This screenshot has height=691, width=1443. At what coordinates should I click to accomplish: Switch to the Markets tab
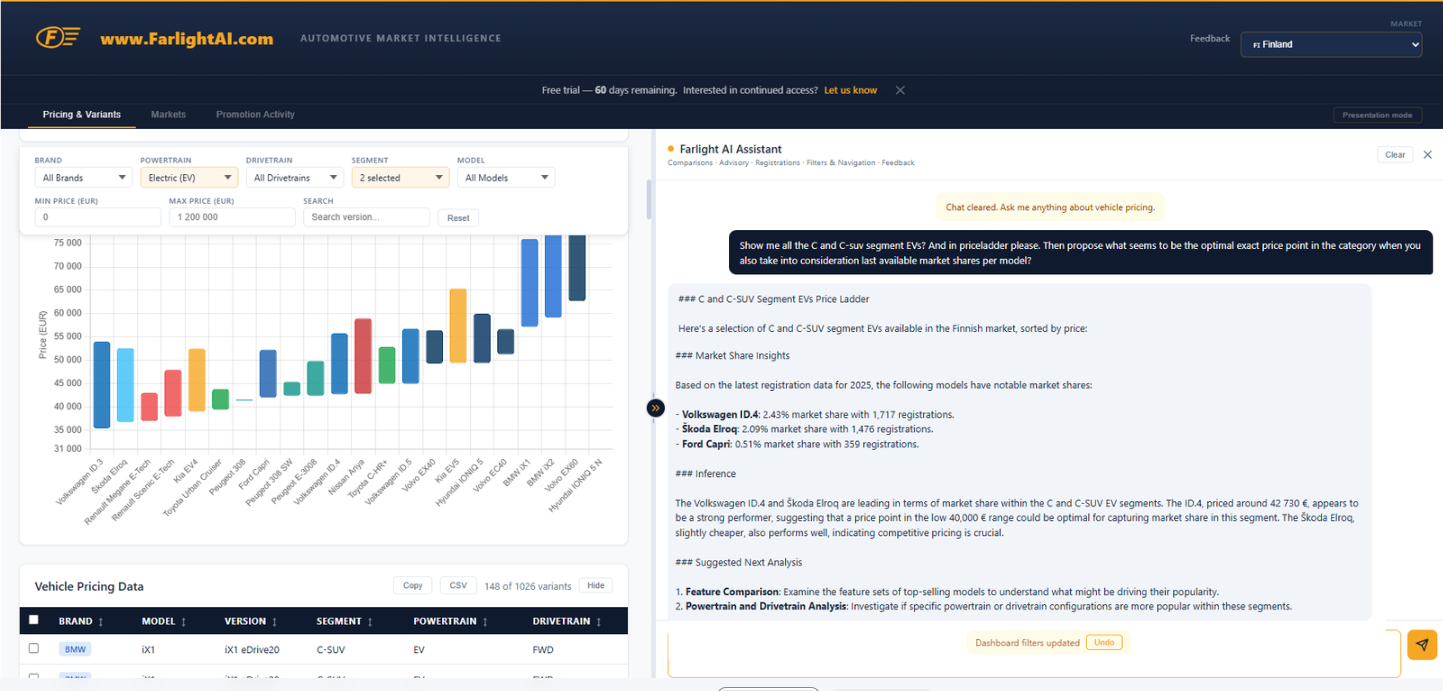click(x=168, y=114)
